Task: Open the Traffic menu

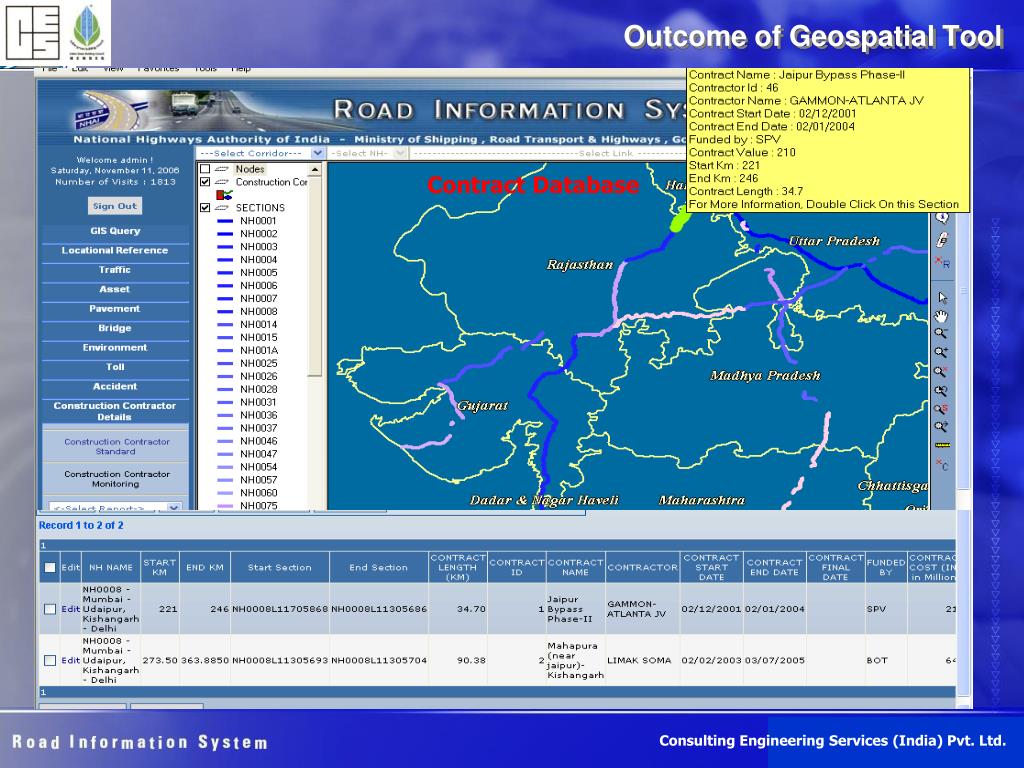Action: (115, 270)
